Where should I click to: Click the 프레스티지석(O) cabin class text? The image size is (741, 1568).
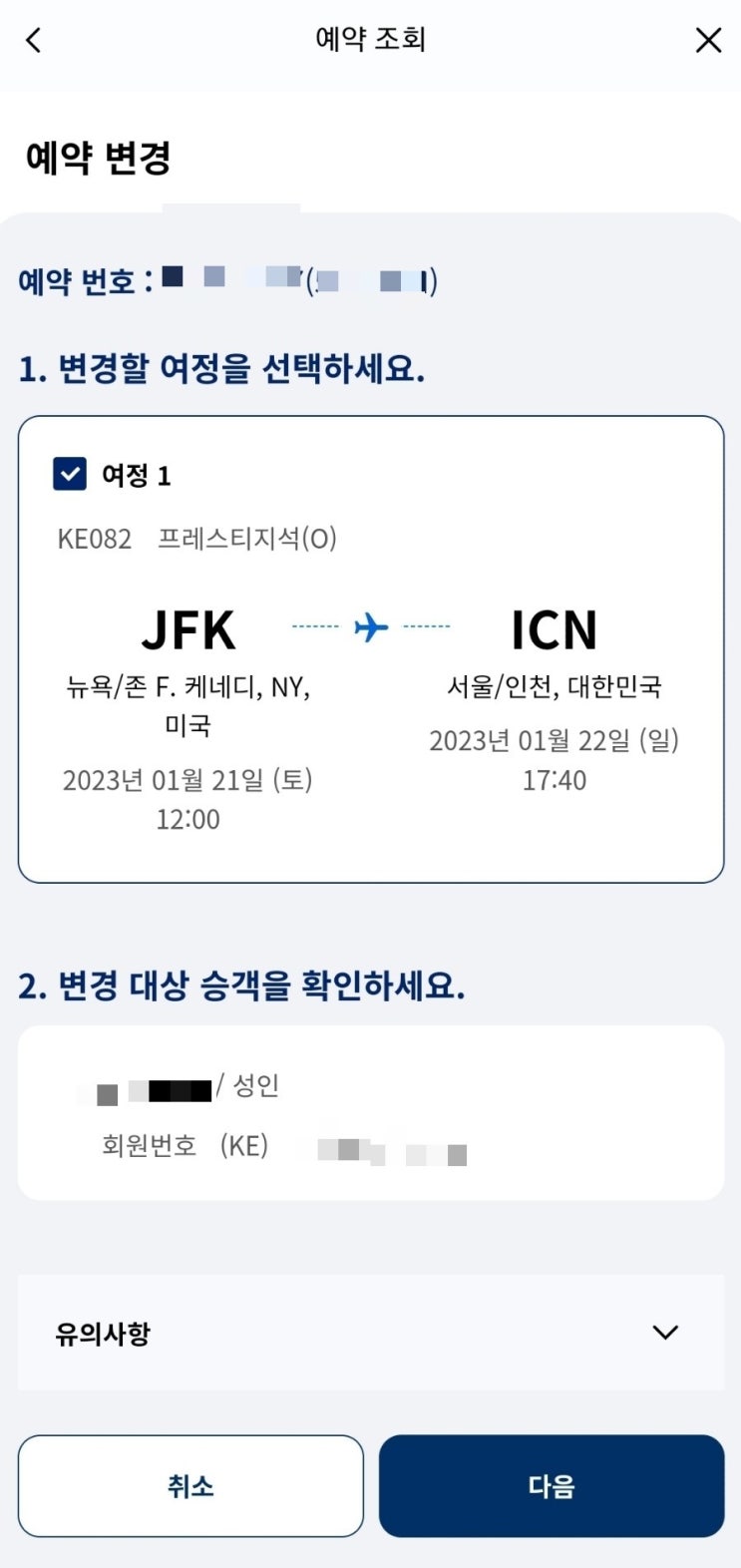[x=247, y=540]
